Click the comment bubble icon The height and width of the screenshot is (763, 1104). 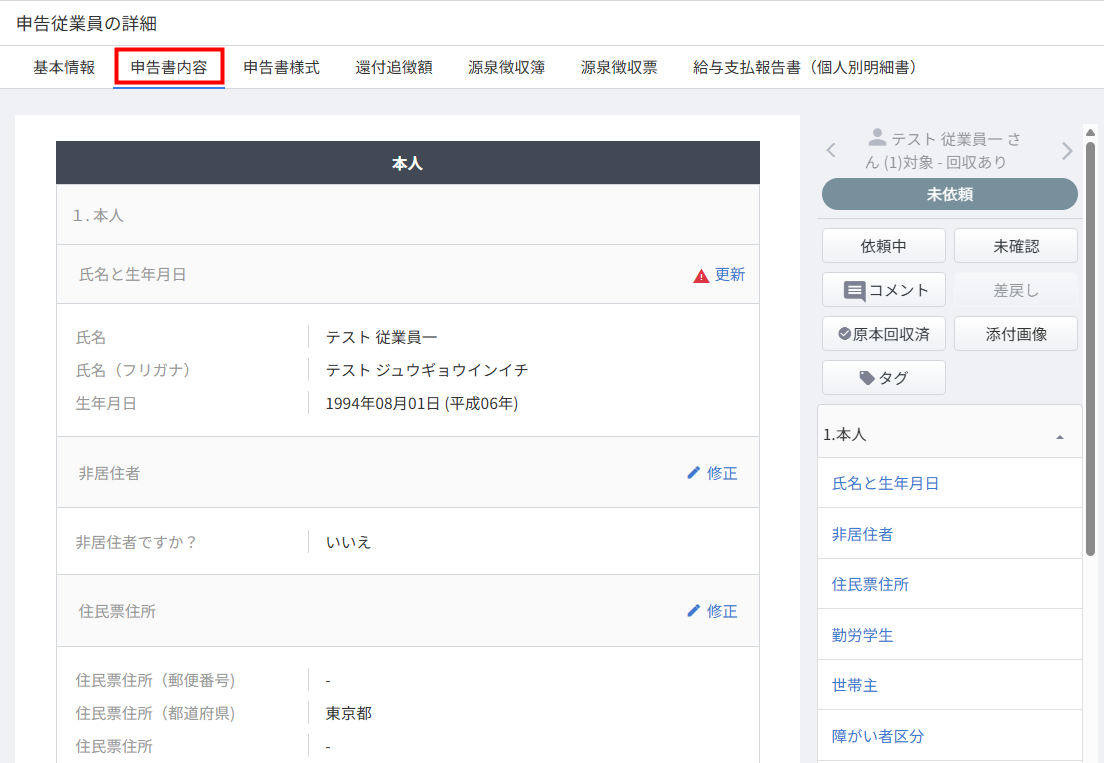[854, 291]
